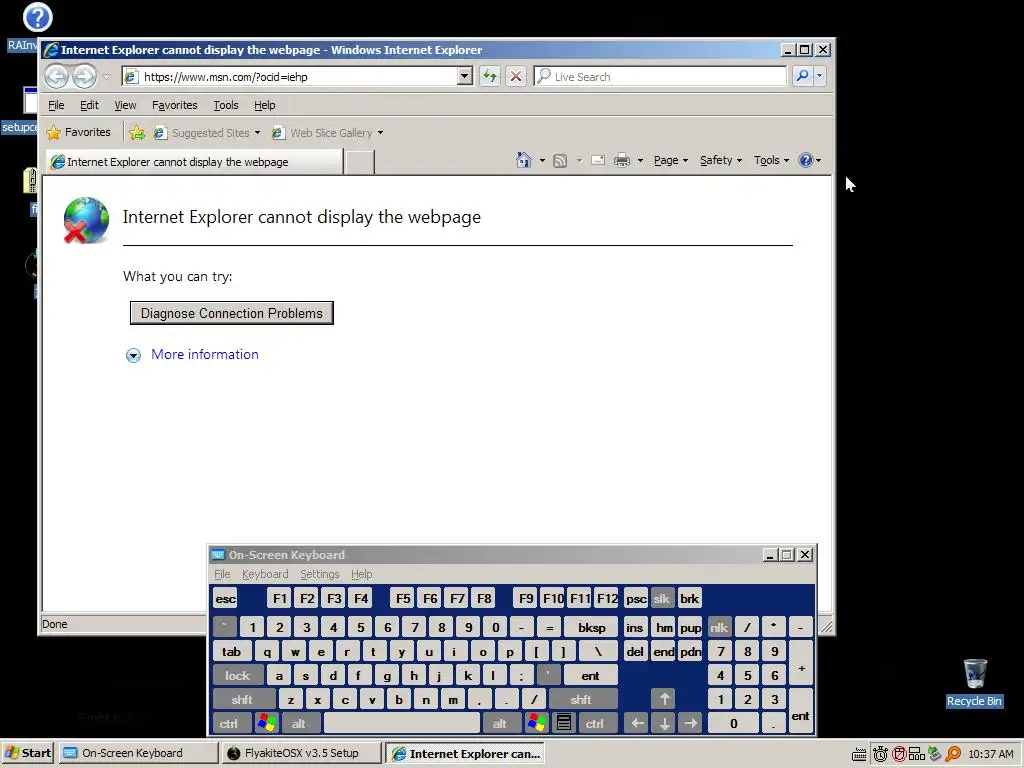Expand the Web Slice Gallery dropdown
1024x768 pixels.
[380, 133]
